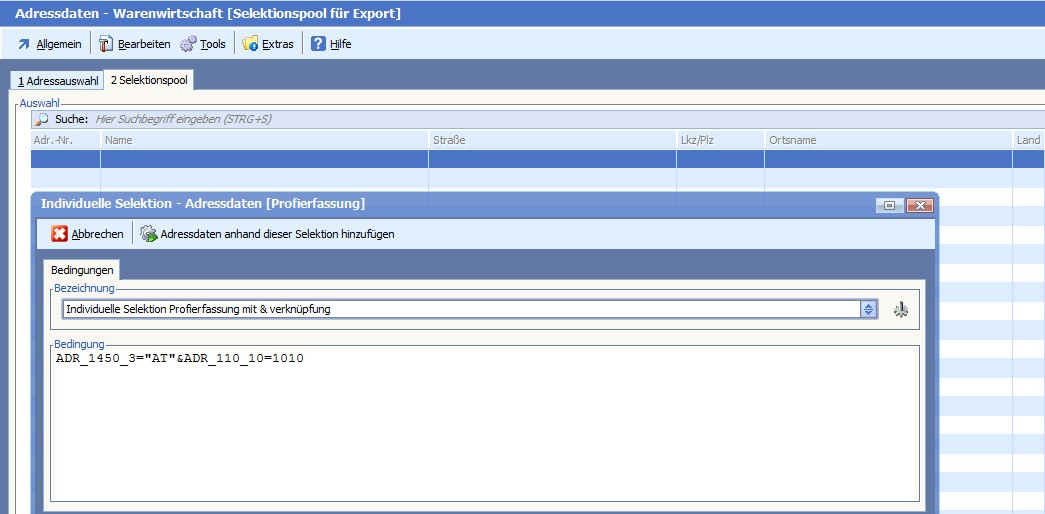Sort by the Ortsname column header
This screenshot has height=514, width=1045.
tap(888, 140)
